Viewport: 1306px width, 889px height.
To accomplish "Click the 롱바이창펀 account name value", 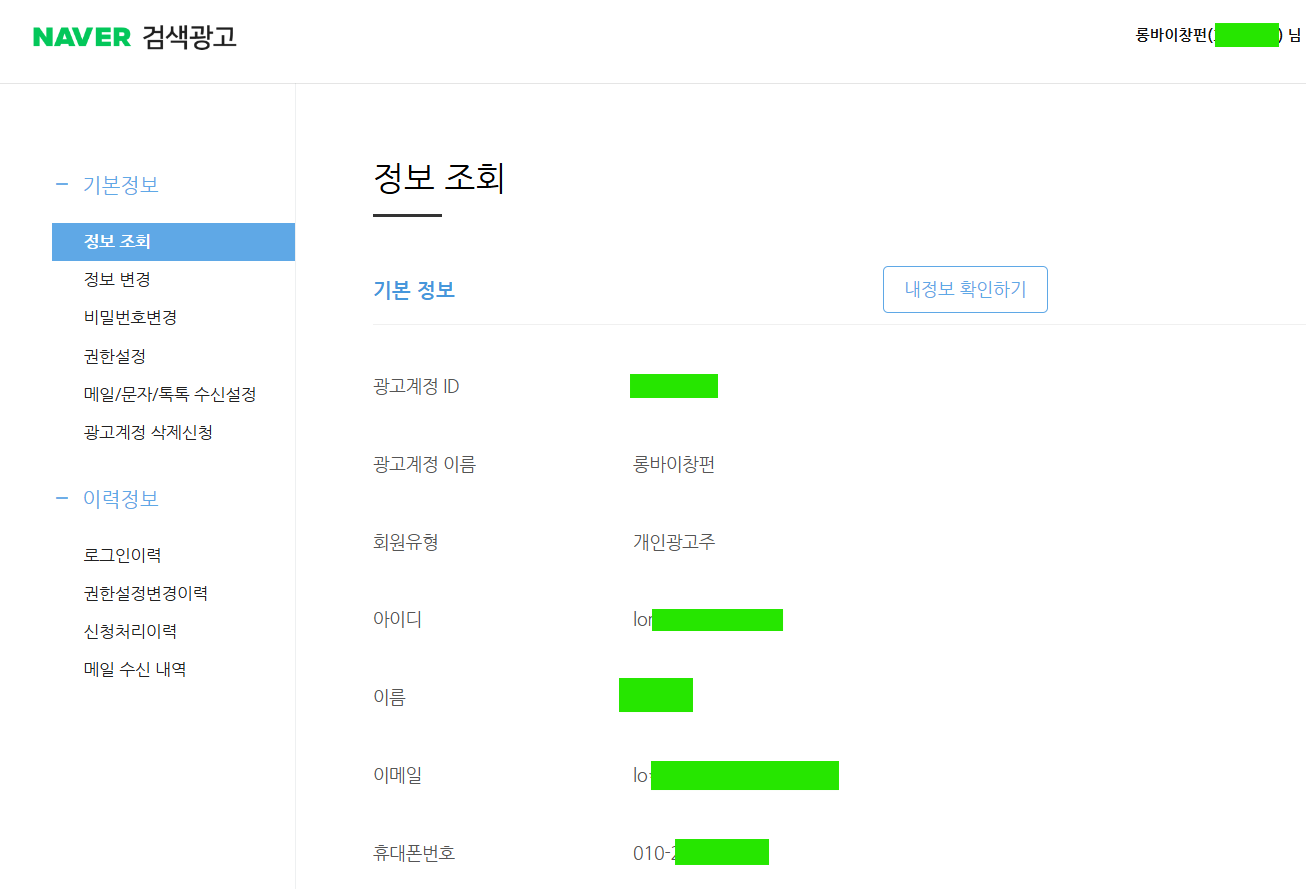I will click(x=674, y=465).
